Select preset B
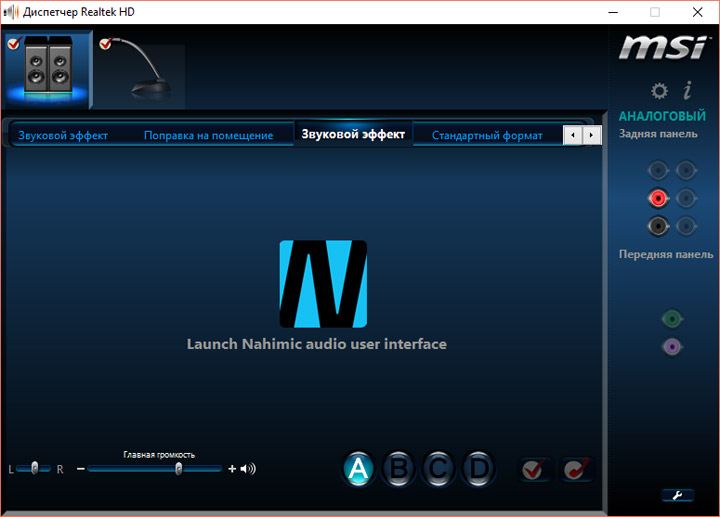The width and height of the screenshot is (720, 517). click(398, 469)
